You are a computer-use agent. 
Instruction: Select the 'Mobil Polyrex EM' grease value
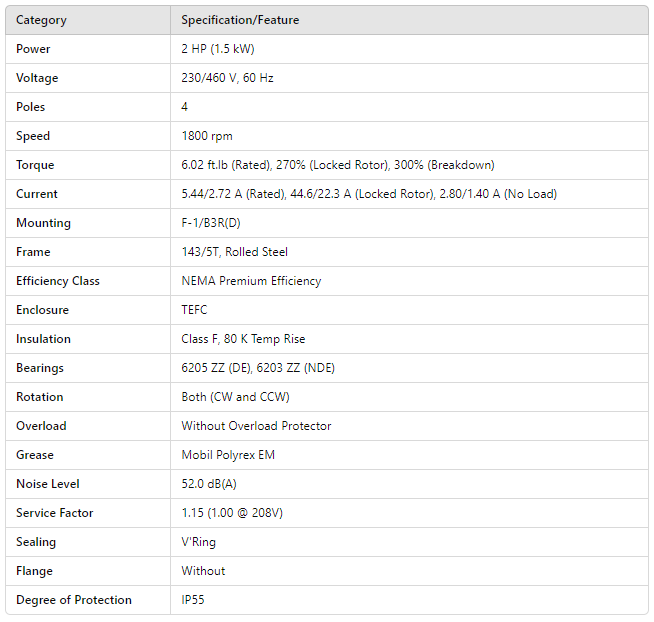(228, 455)
